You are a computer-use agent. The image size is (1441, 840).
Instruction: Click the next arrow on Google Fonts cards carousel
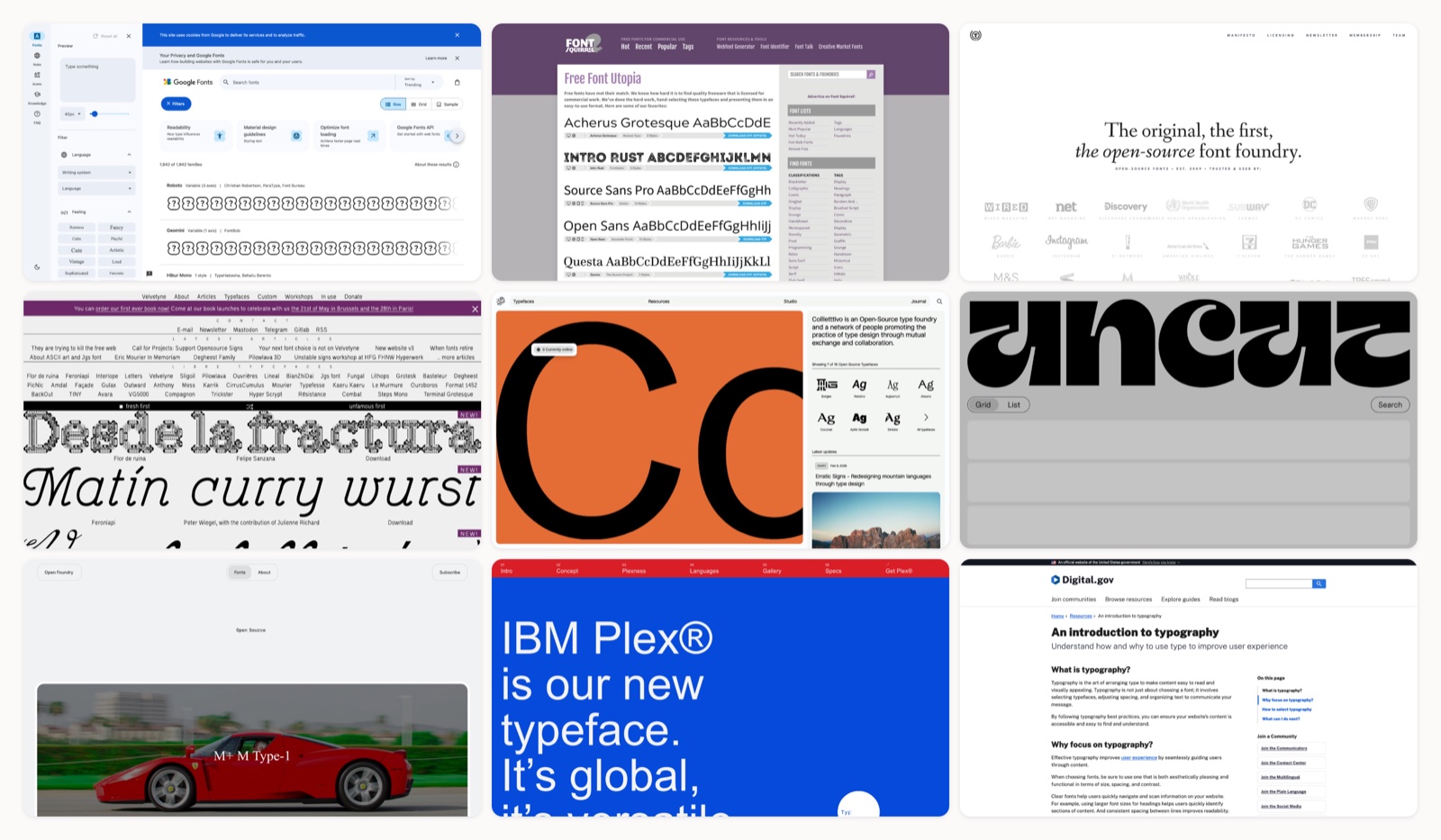tap(457, 136)
